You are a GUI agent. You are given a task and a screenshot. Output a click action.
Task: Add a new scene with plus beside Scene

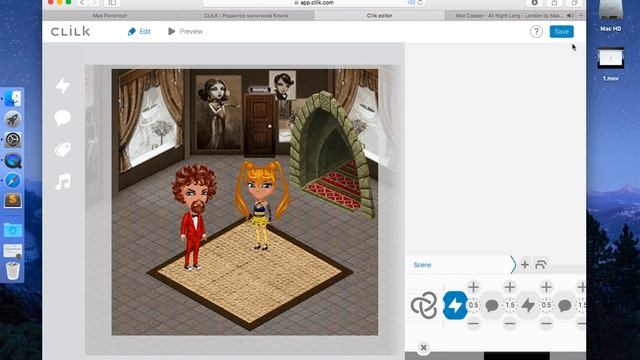coord(525,264)
